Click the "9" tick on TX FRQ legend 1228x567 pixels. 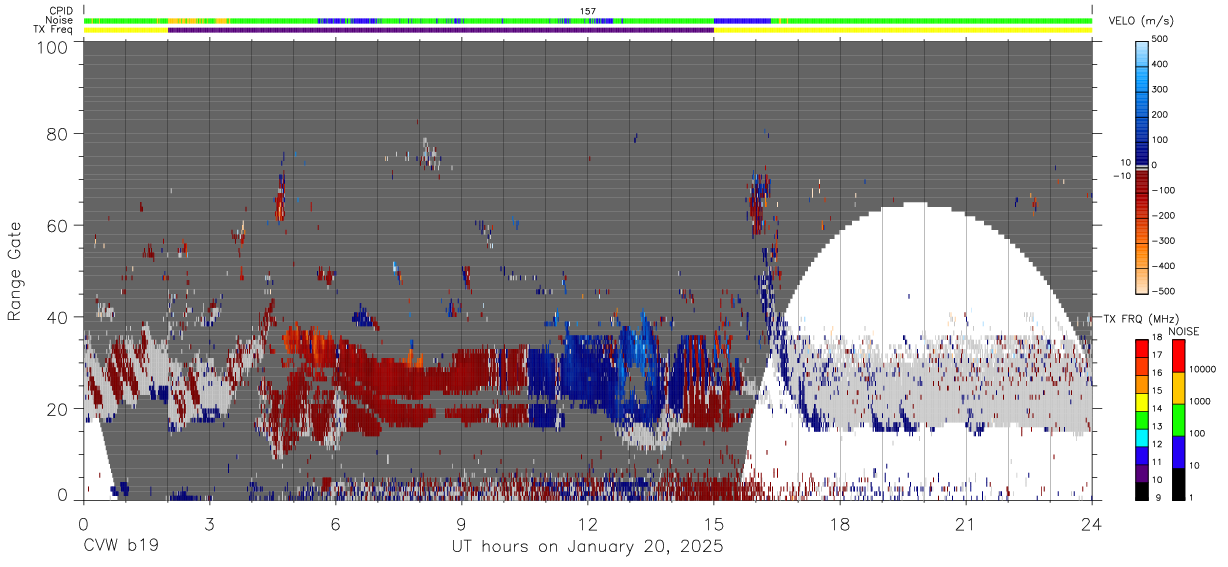tap(1156, 497)
